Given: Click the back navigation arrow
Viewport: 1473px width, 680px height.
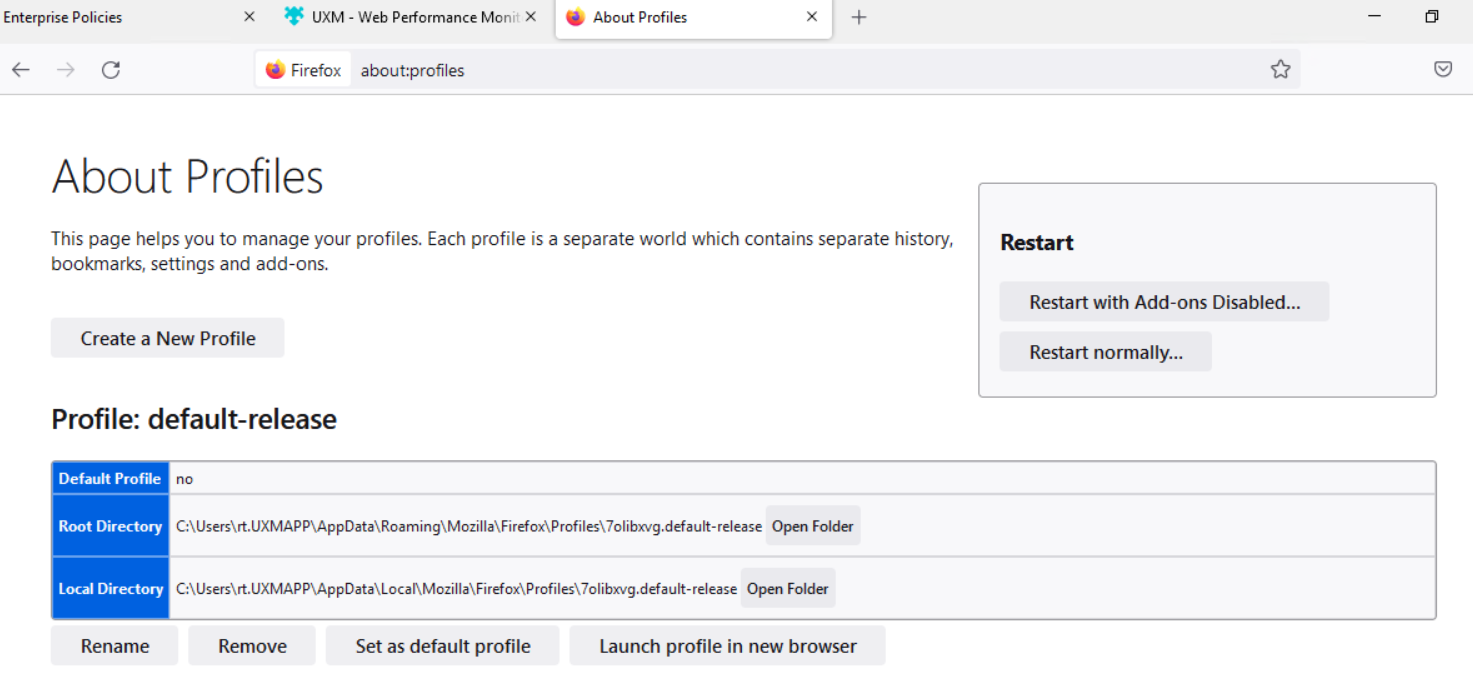Looking at the screenshot, I should [21, 70].
